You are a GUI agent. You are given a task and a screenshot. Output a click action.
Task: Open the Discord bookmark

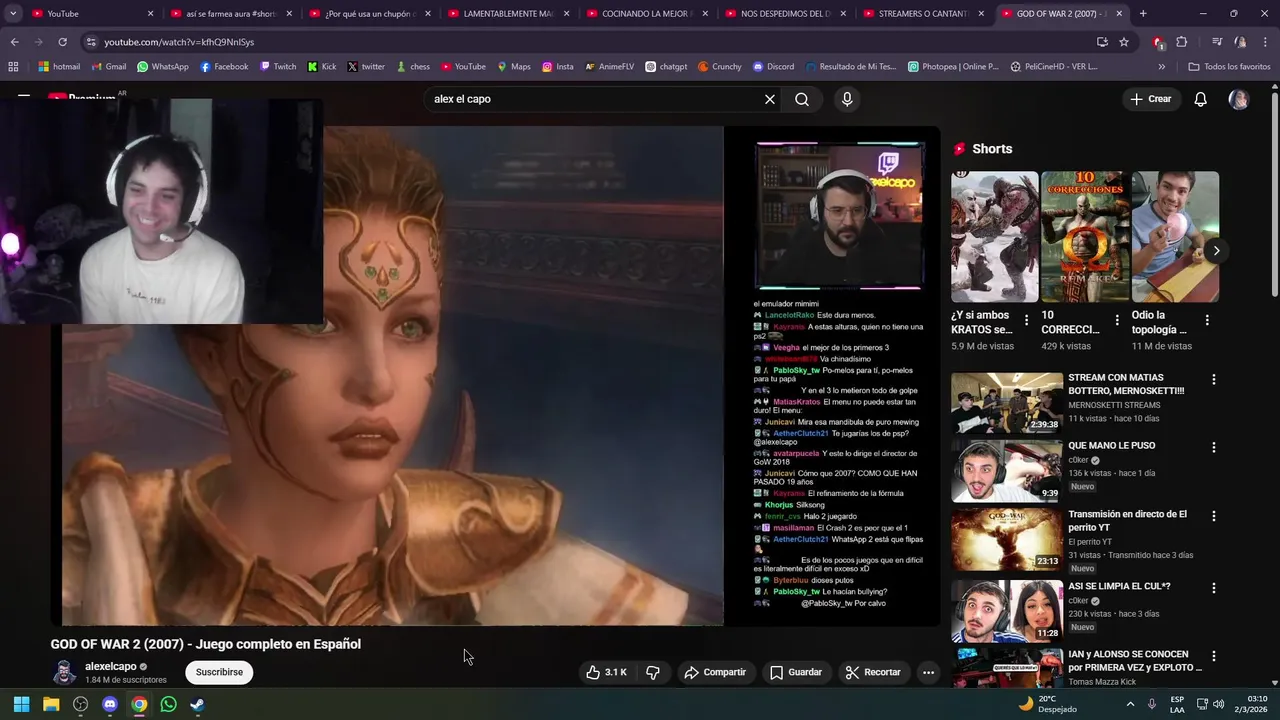(773, 67)
